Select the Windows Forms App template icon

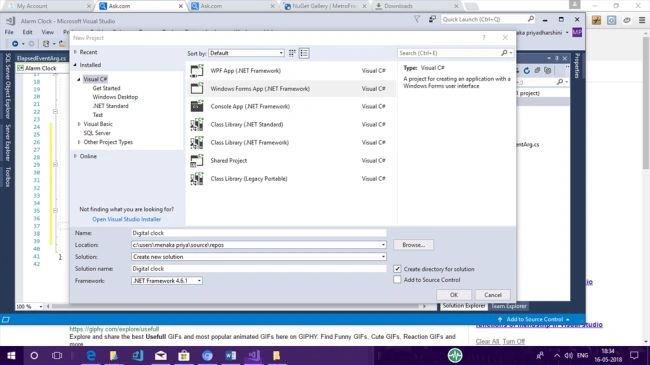click(197, 89)
